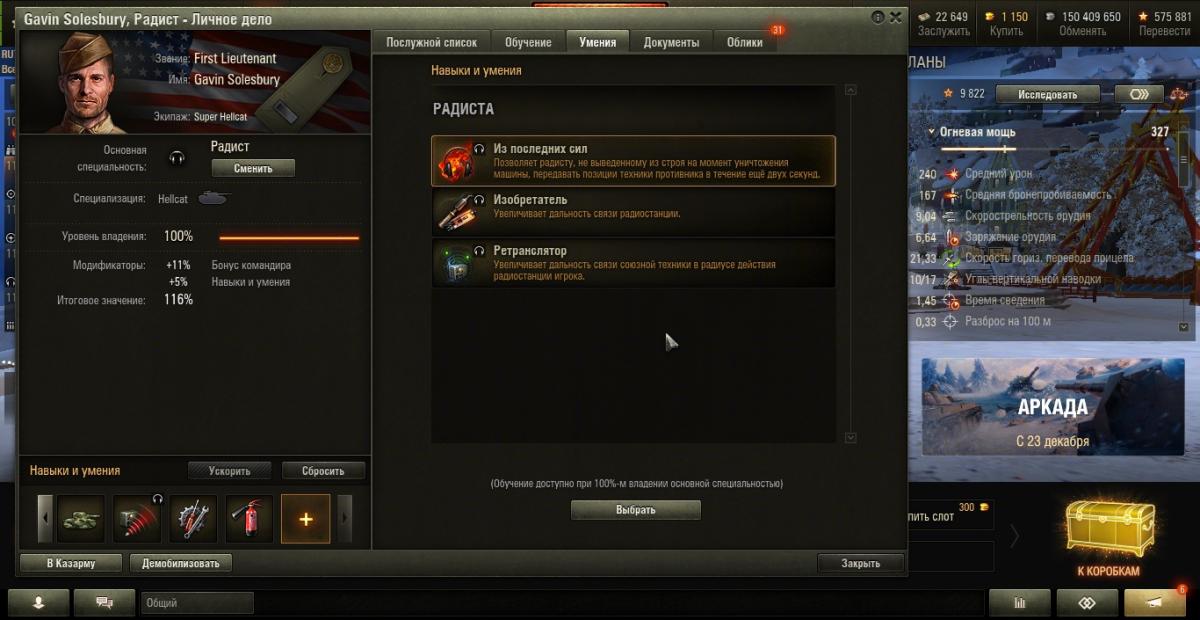Click the megaphone notifications icon

pos(1155,602)
